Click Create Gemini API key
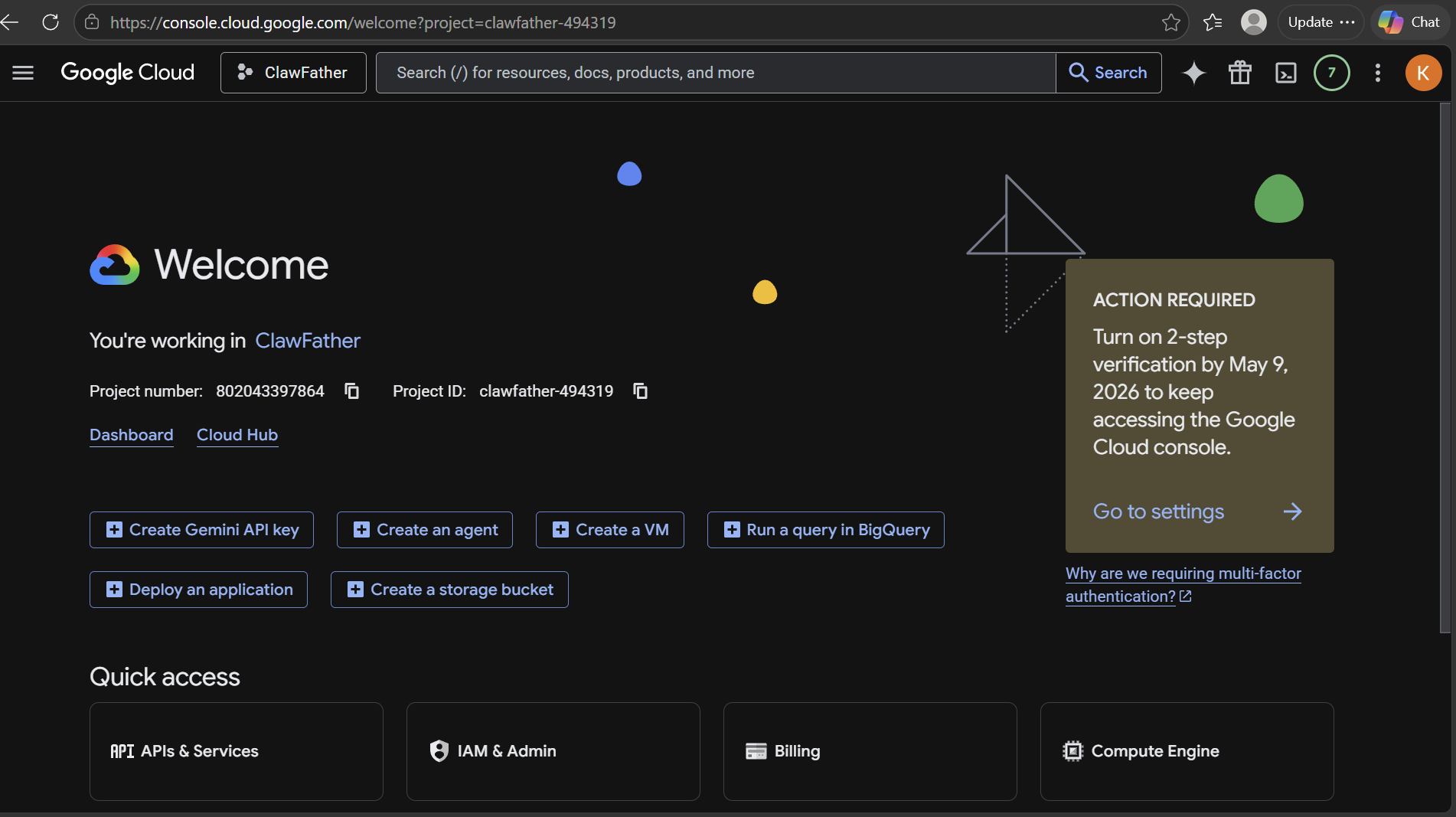The width and height of the screenshot is (1456, 817). [x=201, y=530]
